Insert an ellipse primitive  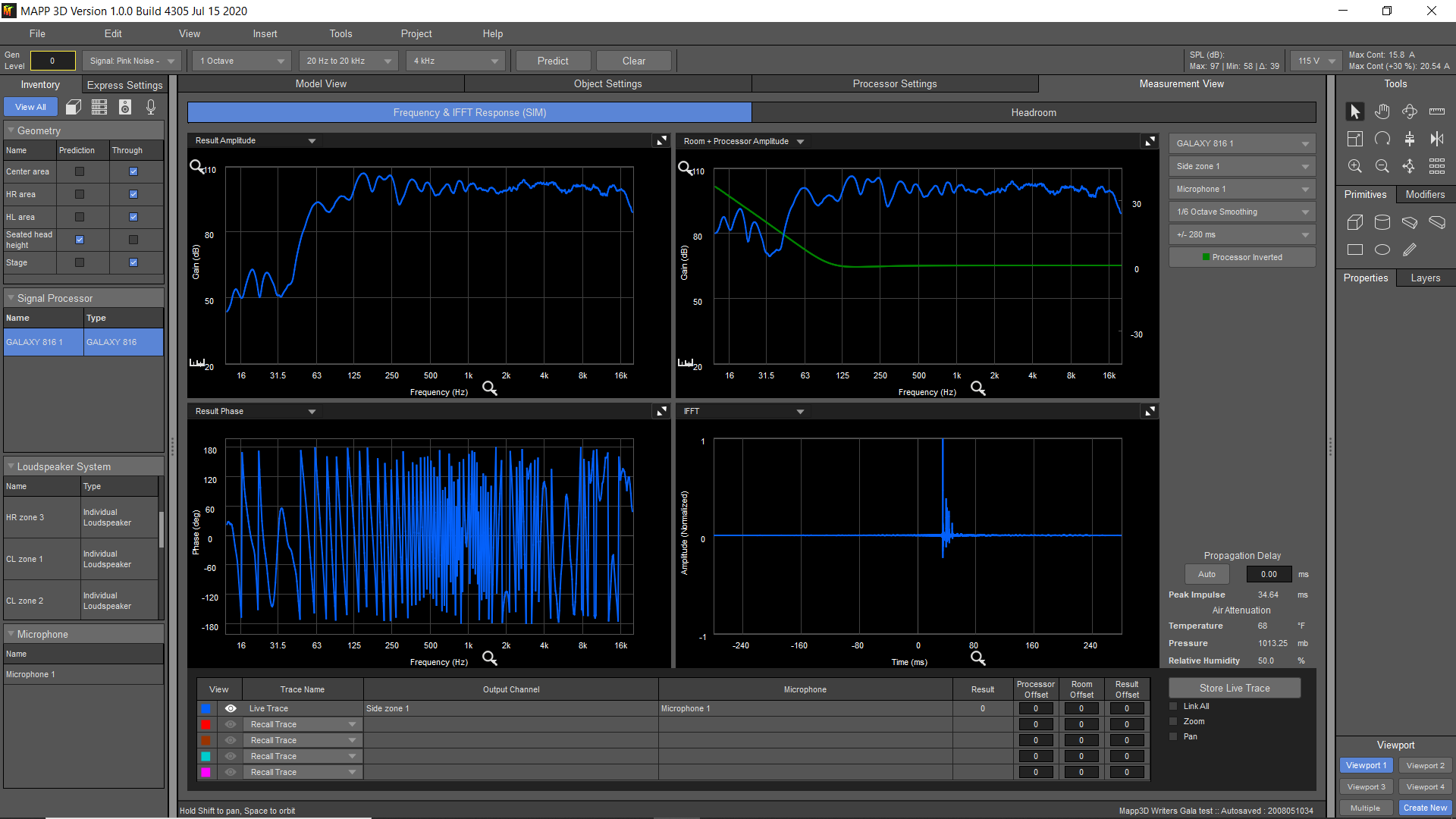(x=1382, y=249)
